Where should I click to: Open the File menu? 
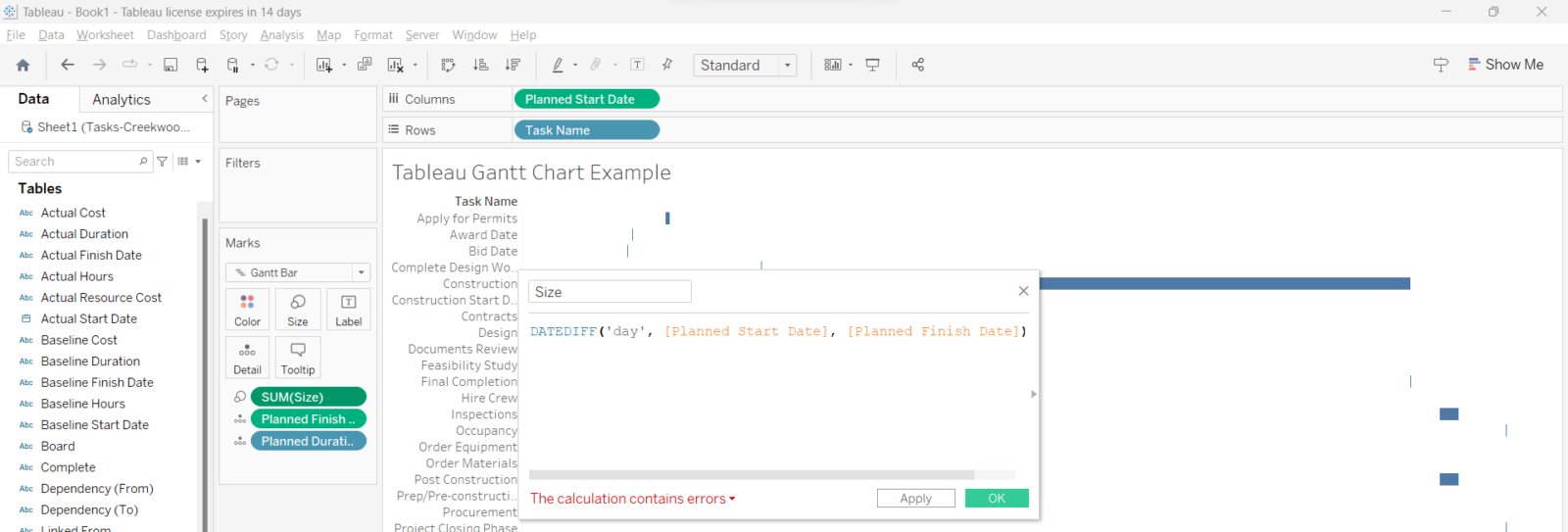click(16, 35)
